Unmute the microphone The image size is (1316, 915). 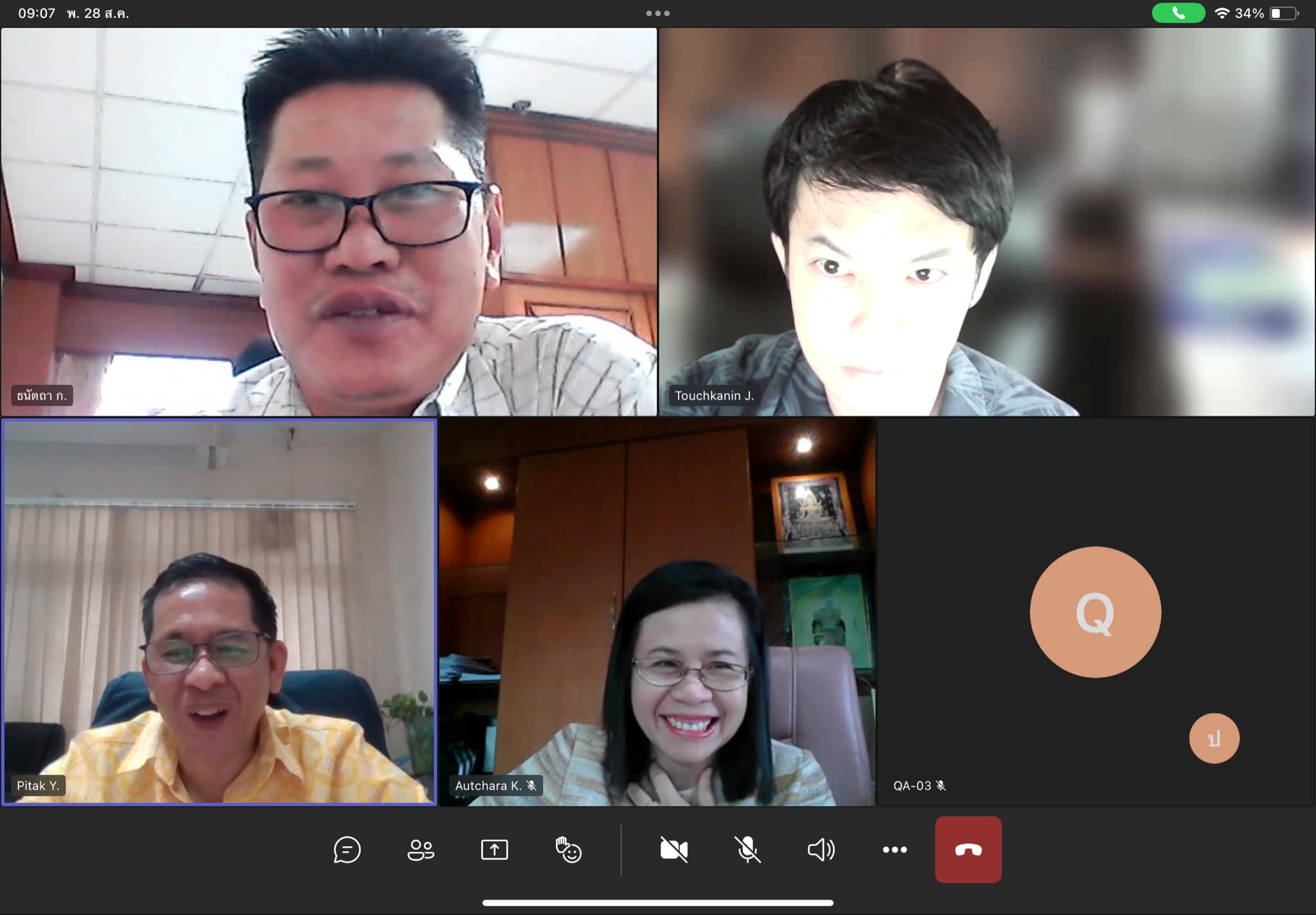click(x=747, y=849)
